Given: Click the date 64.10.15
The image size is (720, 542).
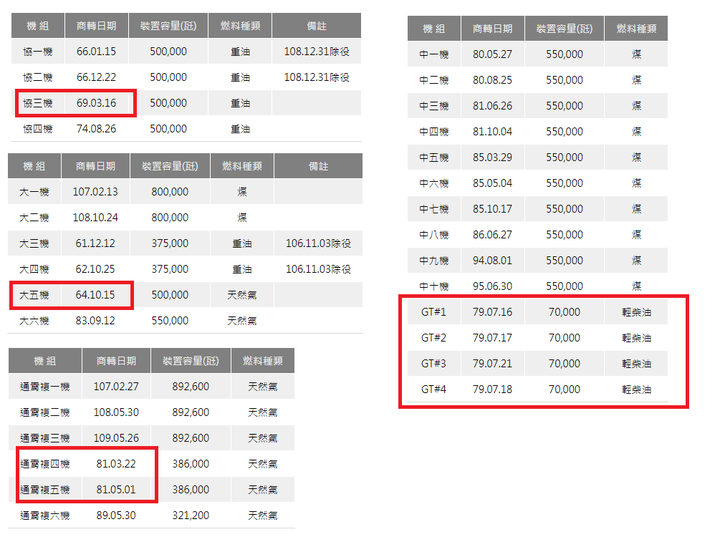Looking at the screenshot, I should pyautogui.click(x=95, y=294).
